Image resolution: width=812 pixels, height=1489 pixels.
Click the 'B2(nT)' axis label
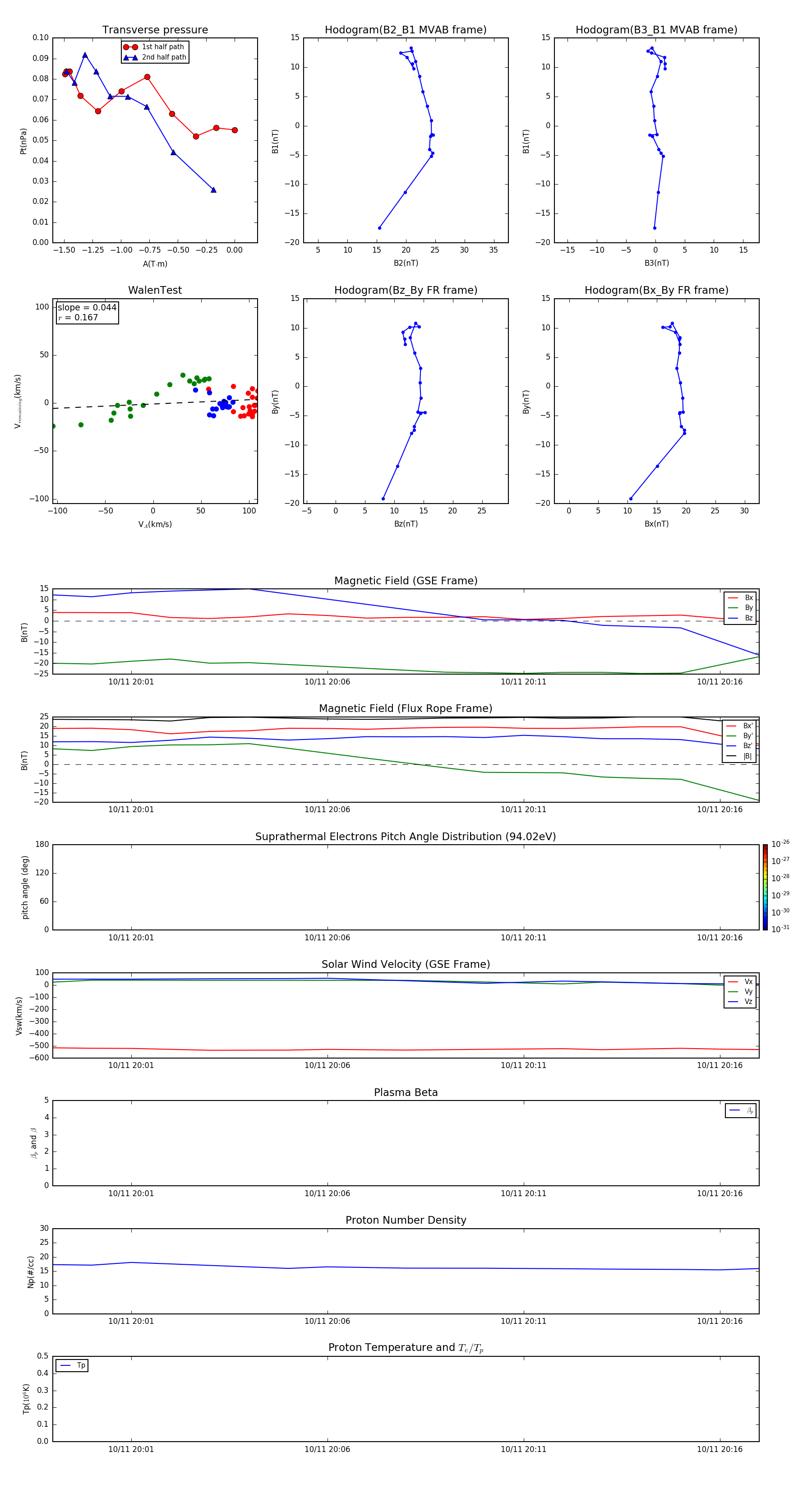tap(406, 263)
